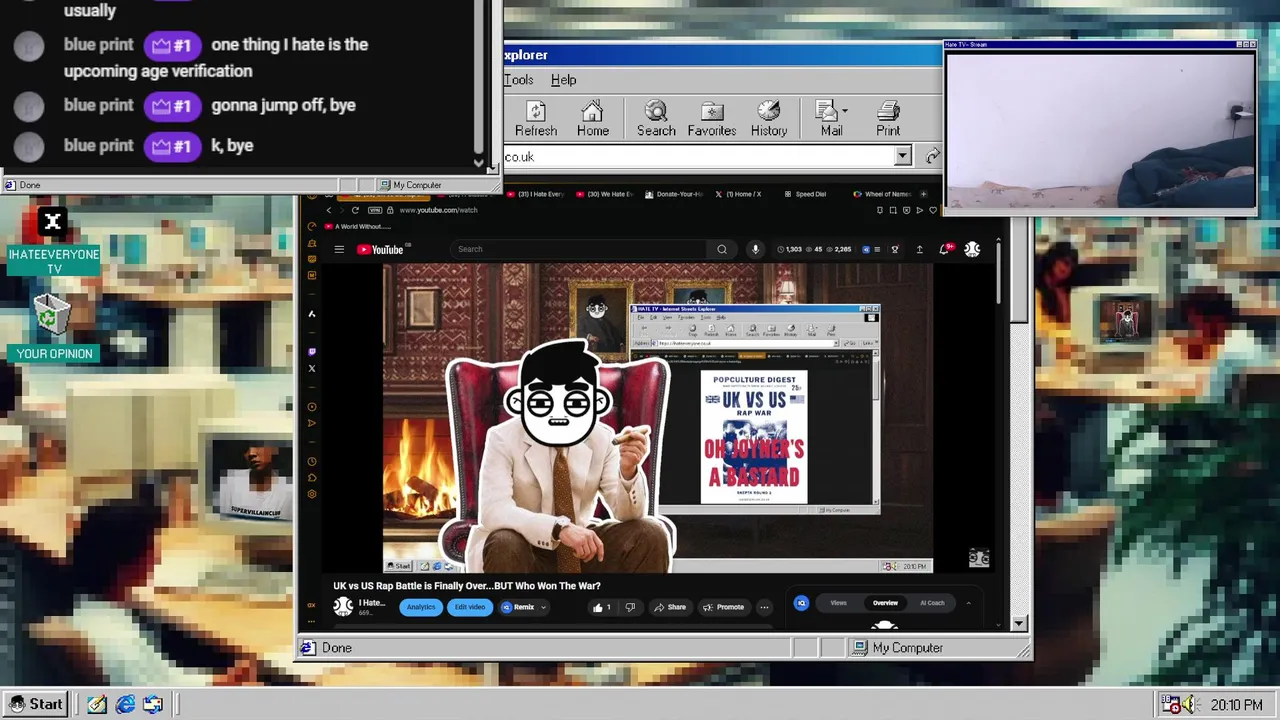Click the video player thumbnail

tap(658, 418)
